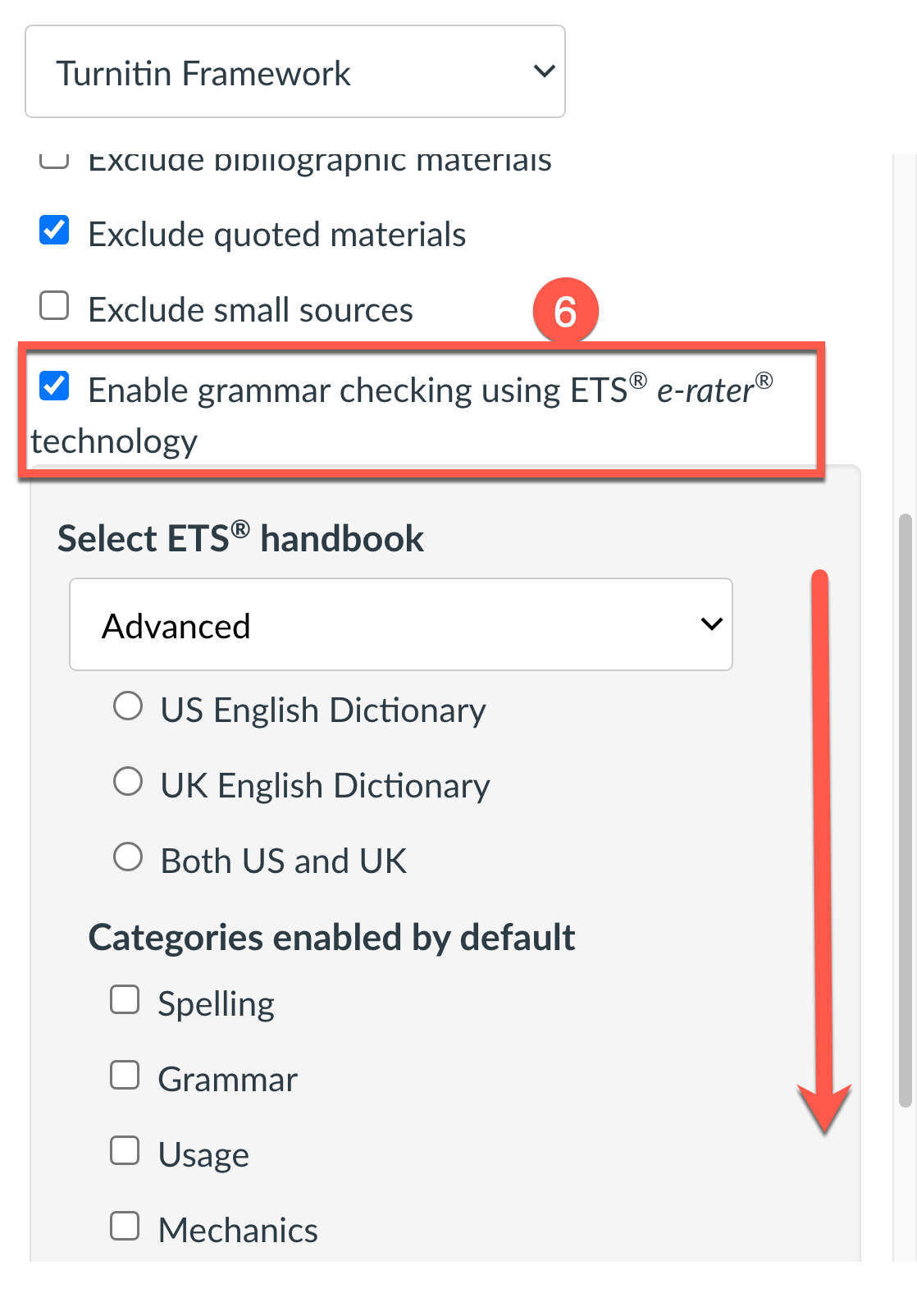917x1316 pixels.
Task: Uncheck Exclude quoted materials
Action: (54, 231)
